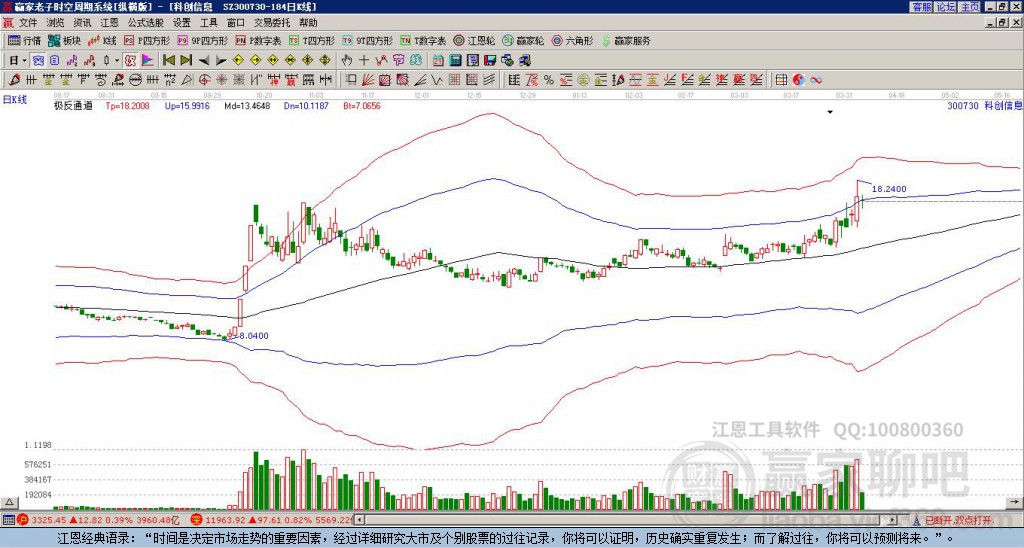Select the red fan lines tool
This screenshot has width=1024, height=548.
click(368, 80)
